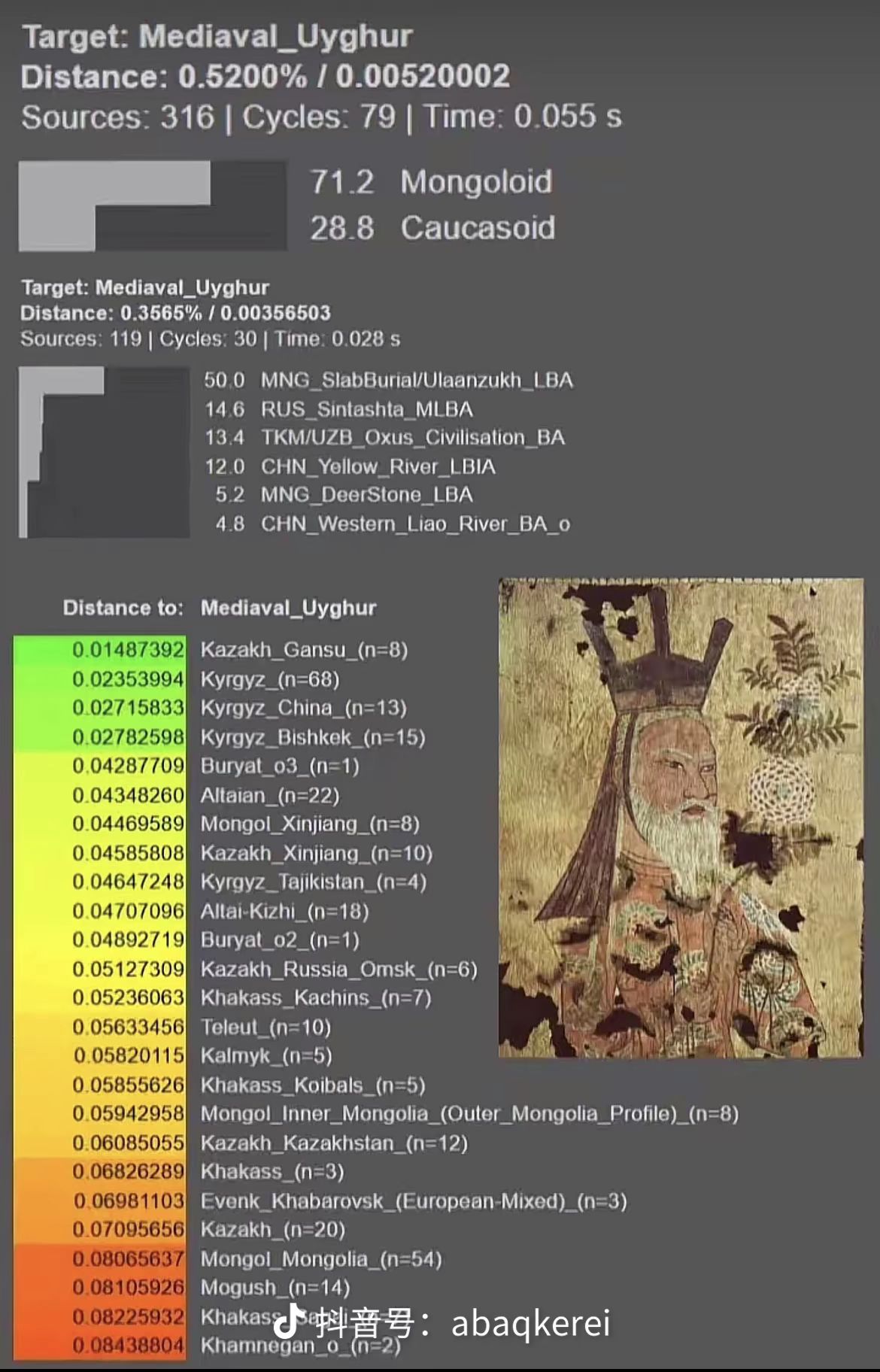Select the Kazakh_Gansu_(n=8) population row

[x=304, y=650]
